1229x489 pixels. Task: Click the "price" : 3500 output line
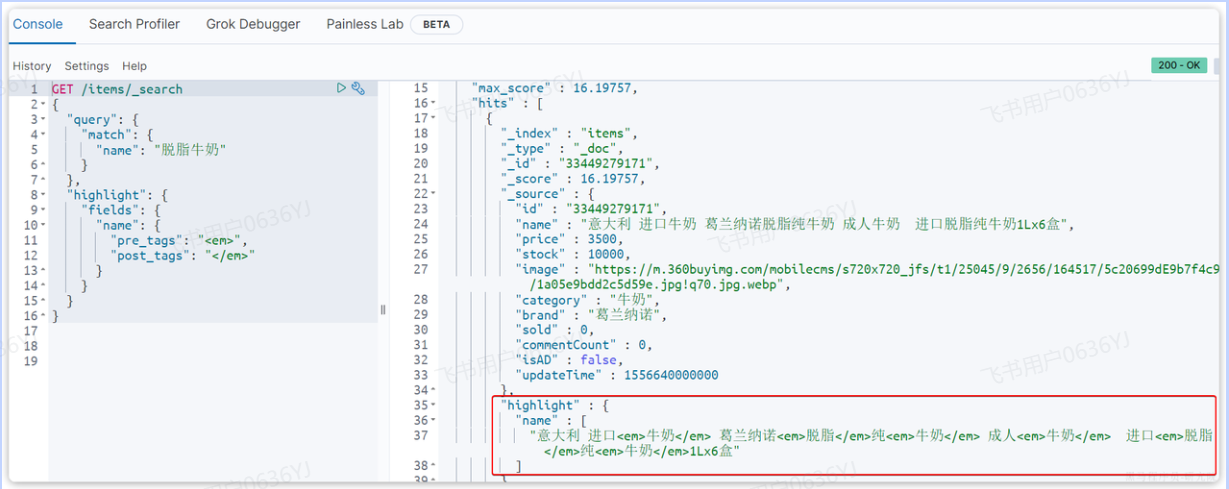(569, 240)
